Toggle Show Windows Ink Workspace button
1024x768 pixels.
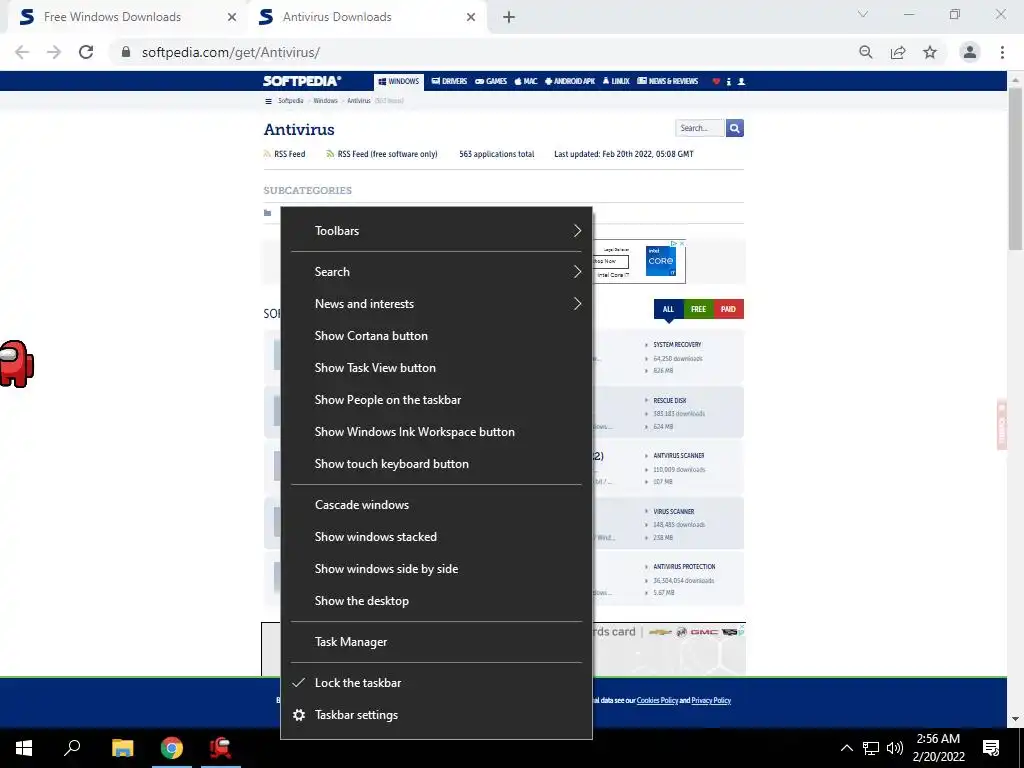tap(436, 432)
